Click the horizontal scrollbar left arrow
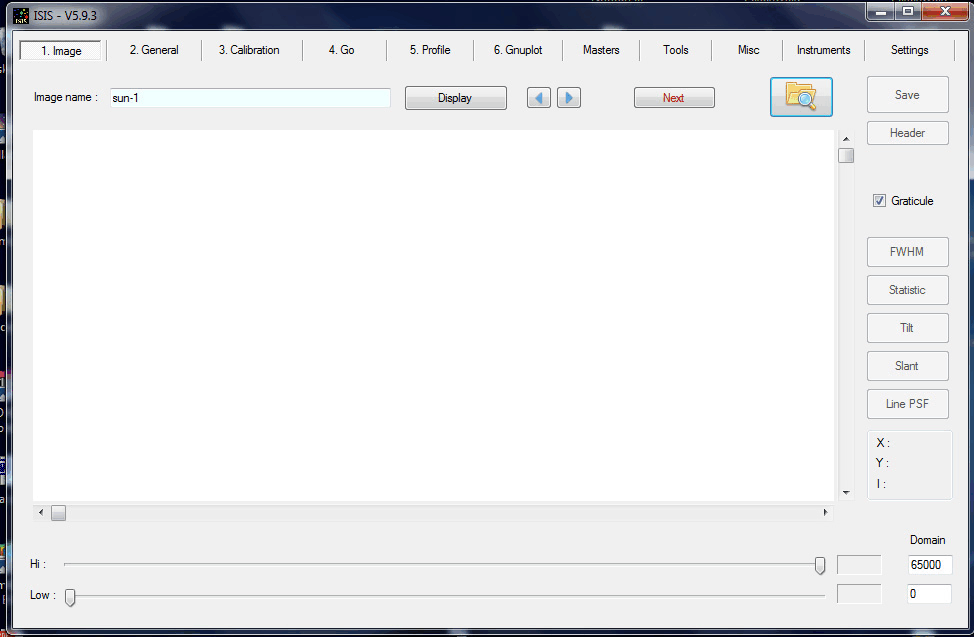 (41, 513)
